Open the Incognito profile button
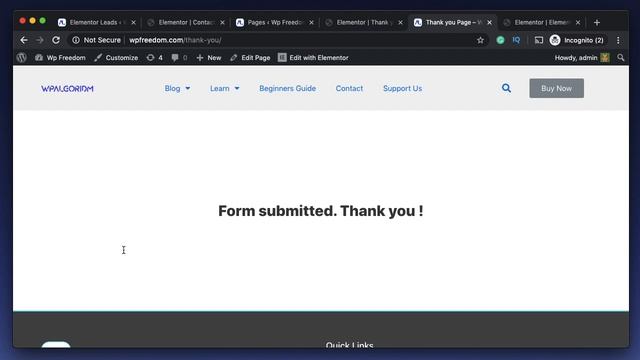640x360 pixels. 577,40
